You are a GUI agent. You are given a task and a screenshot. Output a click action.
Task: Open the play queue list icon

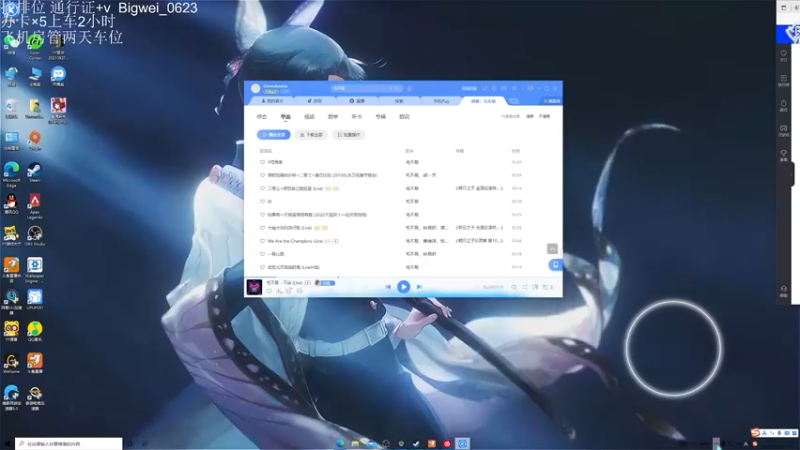coord(547,287)
